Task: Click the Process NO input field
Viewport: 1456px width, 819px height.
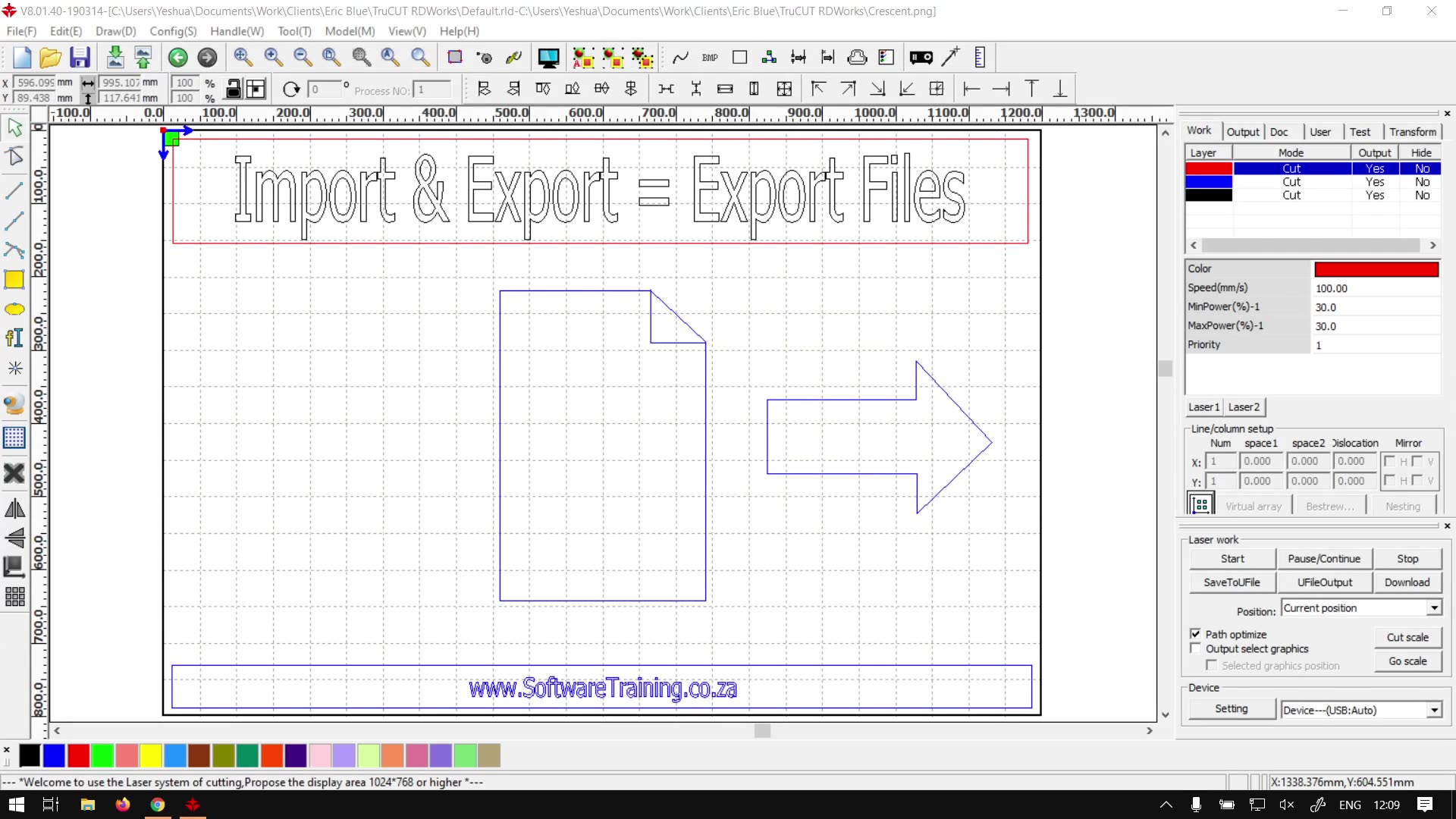Action: [432, 90]
